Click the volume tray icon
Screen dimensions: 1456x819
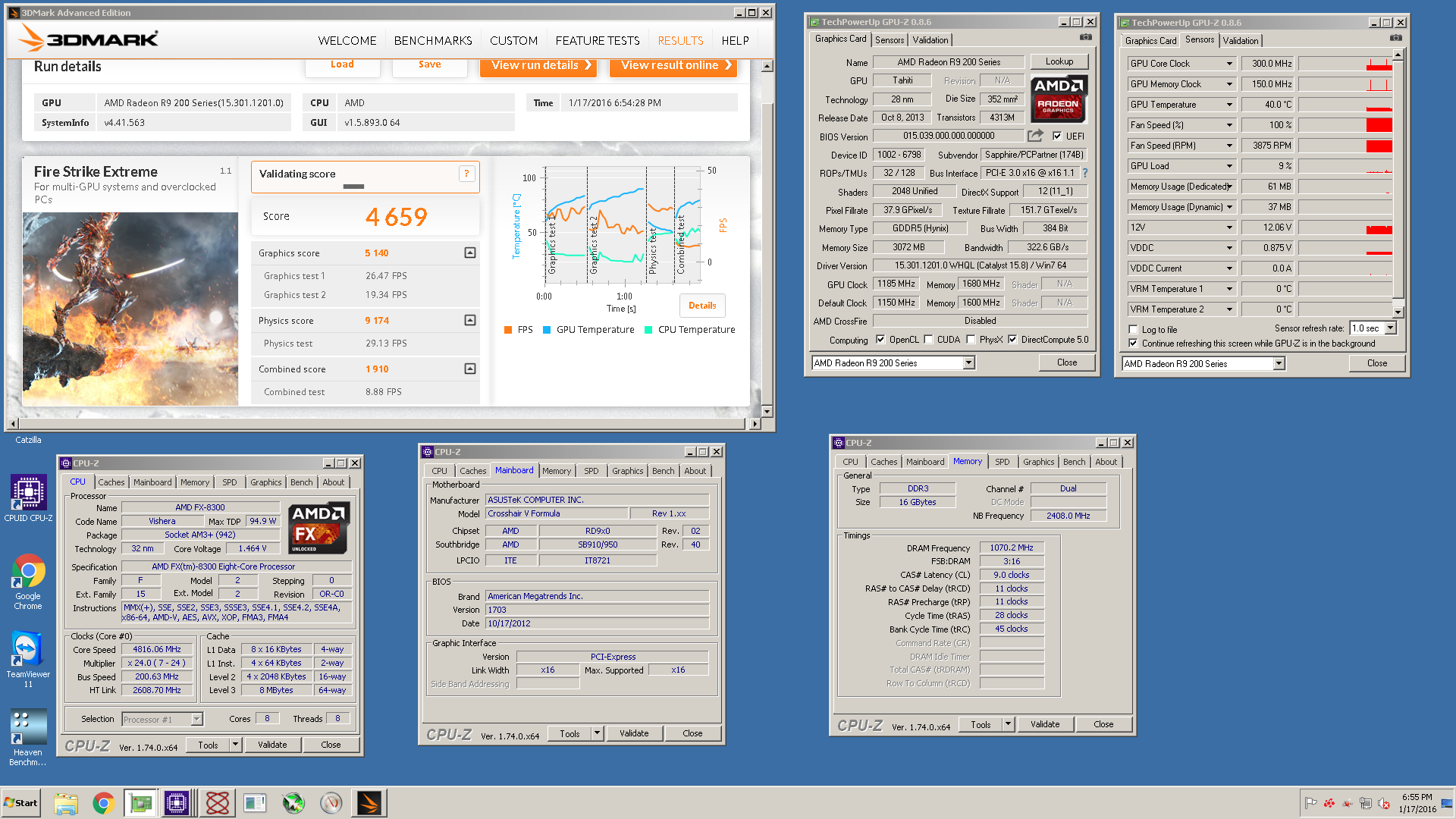(1383, 803)
